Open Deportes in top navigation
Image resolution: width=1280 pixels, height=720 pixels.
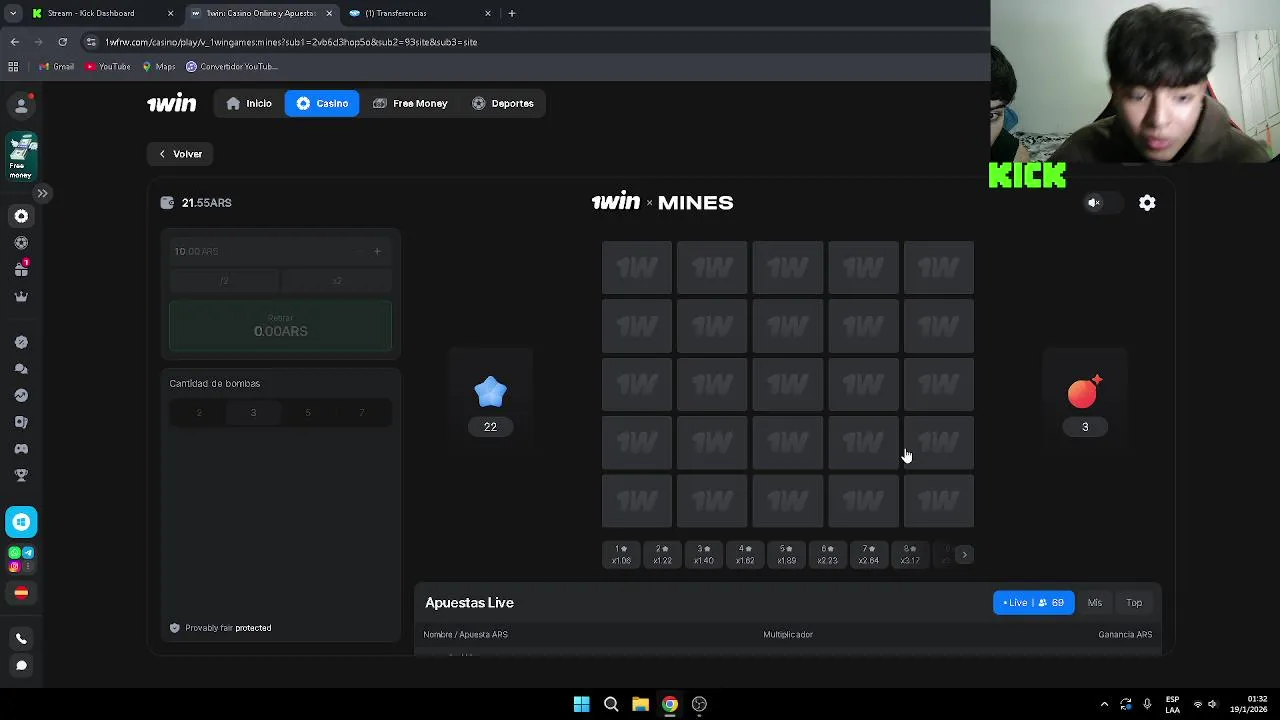tap(503, 103)
